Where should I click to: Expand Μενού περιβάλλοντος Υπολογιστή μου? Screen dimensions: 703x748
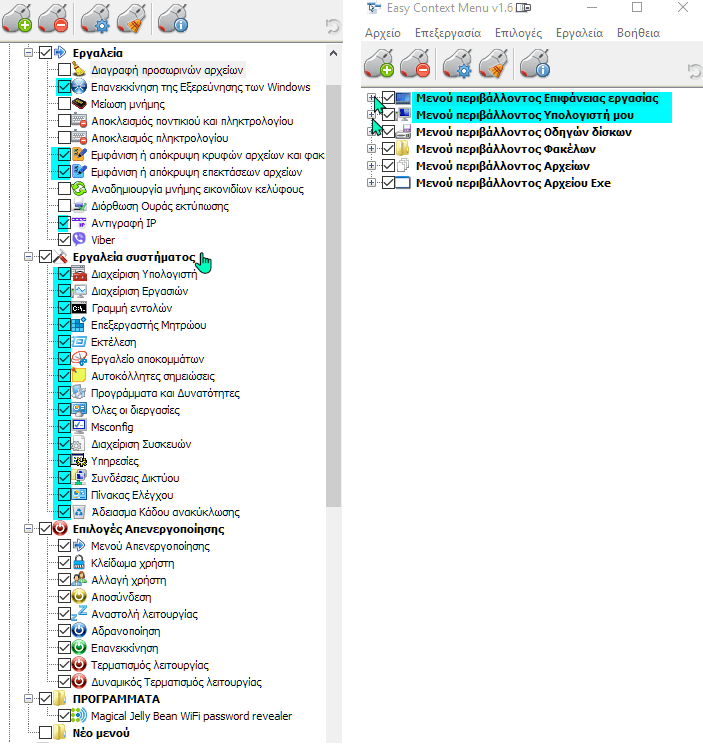[x=371, y=115]
